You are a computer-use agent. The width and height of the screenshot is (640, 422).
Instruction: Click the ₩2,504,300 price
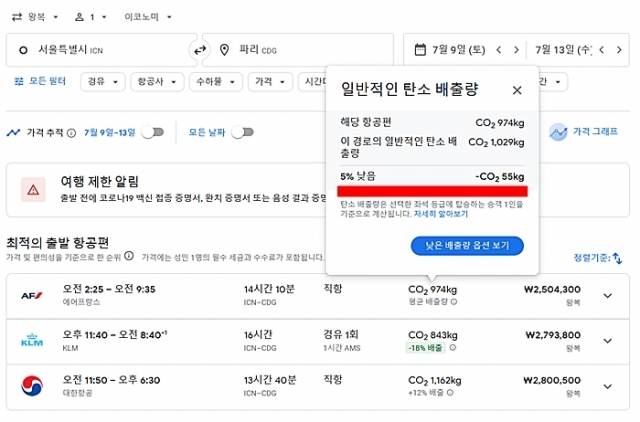(552, 290)
